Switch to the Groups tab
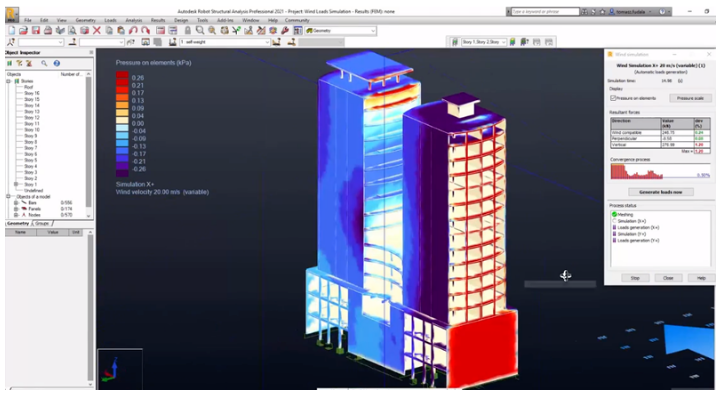 [x=42, y=223]
